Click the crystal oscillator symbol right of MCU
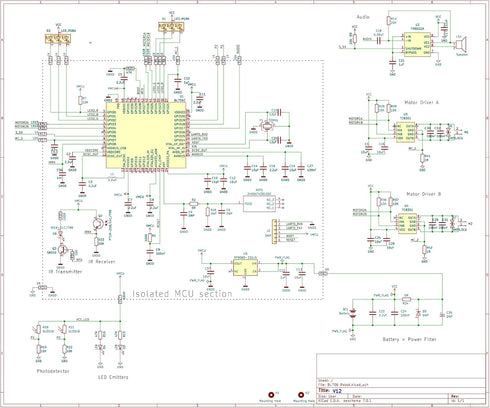 267,126
